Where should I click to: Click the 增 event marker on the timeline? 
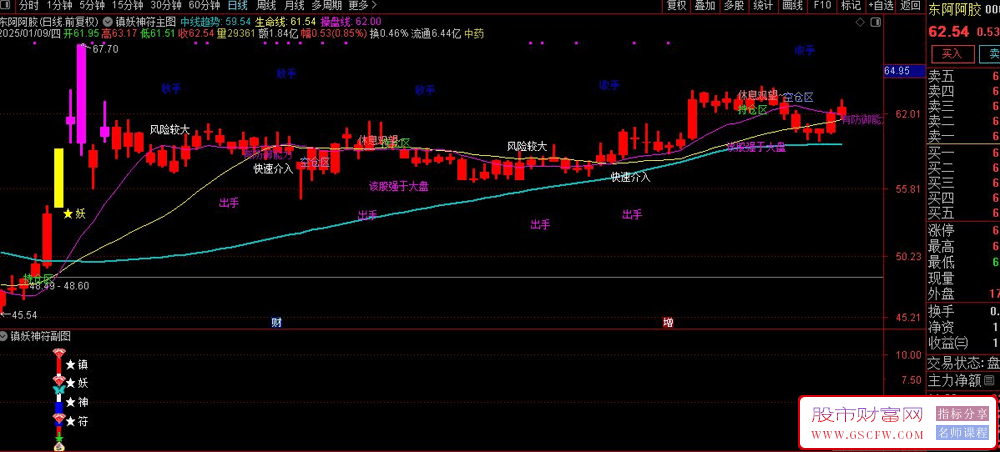pyautogui.click(x=668, y=323)
